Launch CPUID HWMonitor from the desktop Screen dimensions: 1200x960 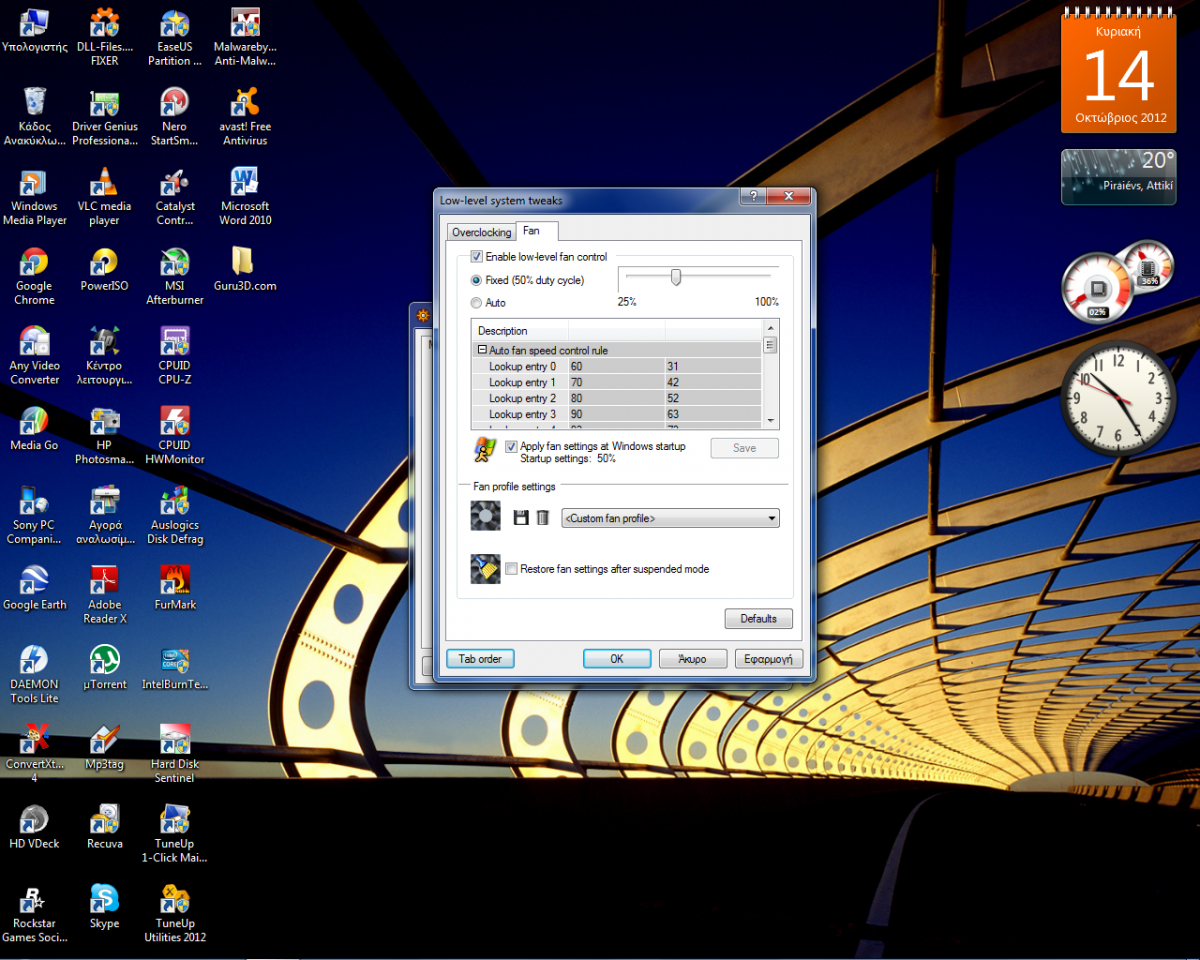click(x=175, y=436)
